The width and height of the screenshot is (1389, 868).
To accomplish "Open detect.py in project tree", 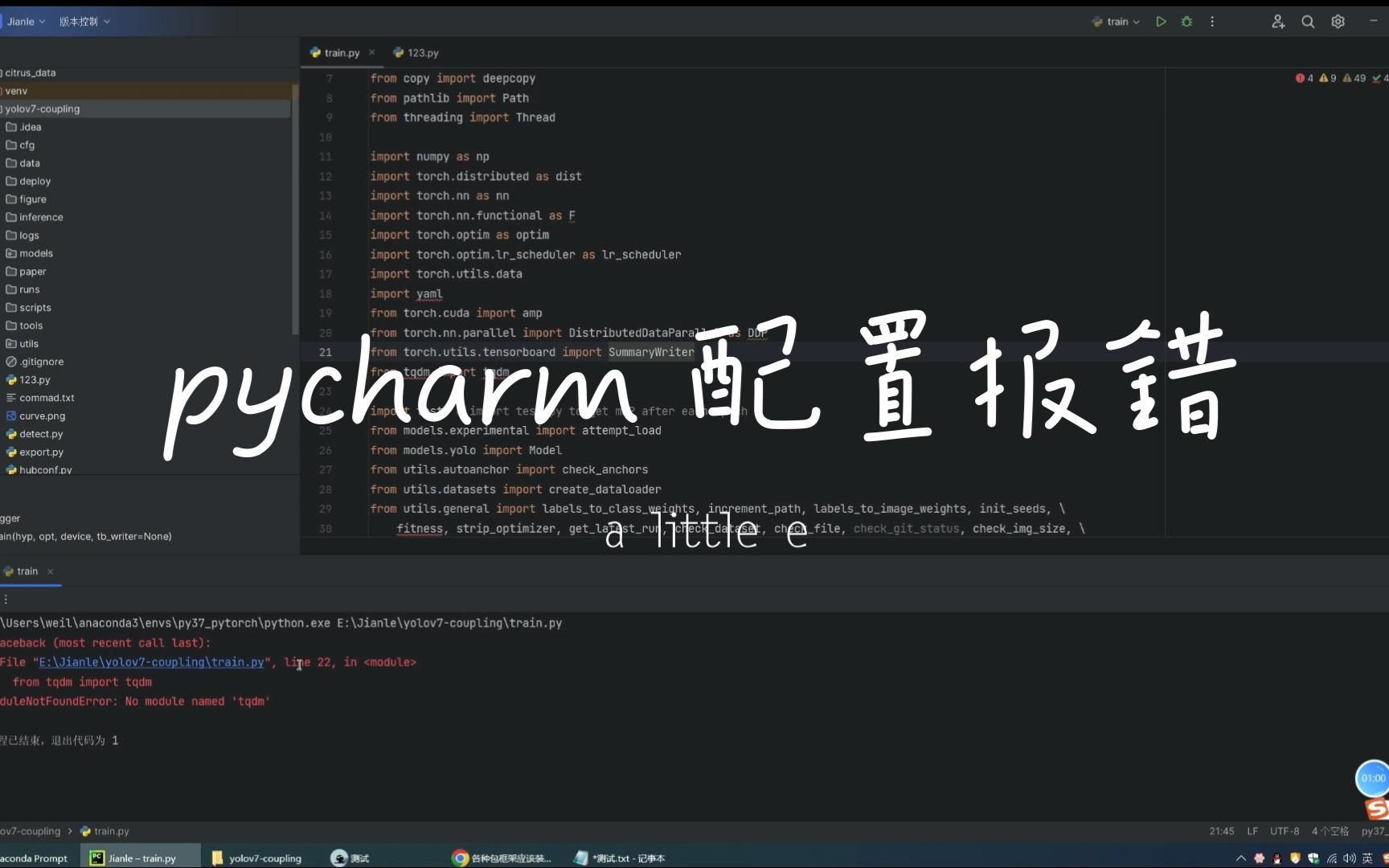I will [35, 434].
